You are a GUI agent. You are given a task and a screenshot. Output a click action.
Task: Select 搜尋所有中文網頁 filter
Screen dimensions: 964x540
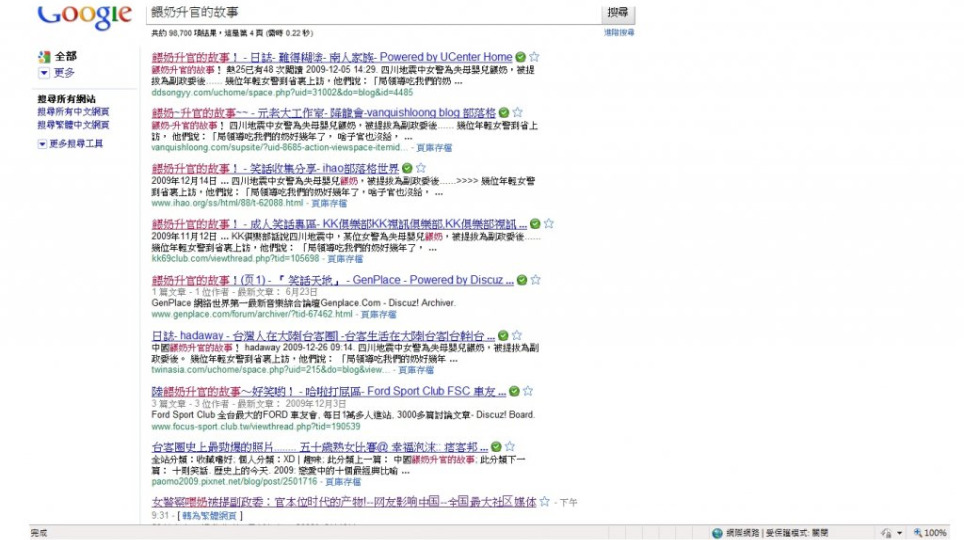tap(74, 113)
